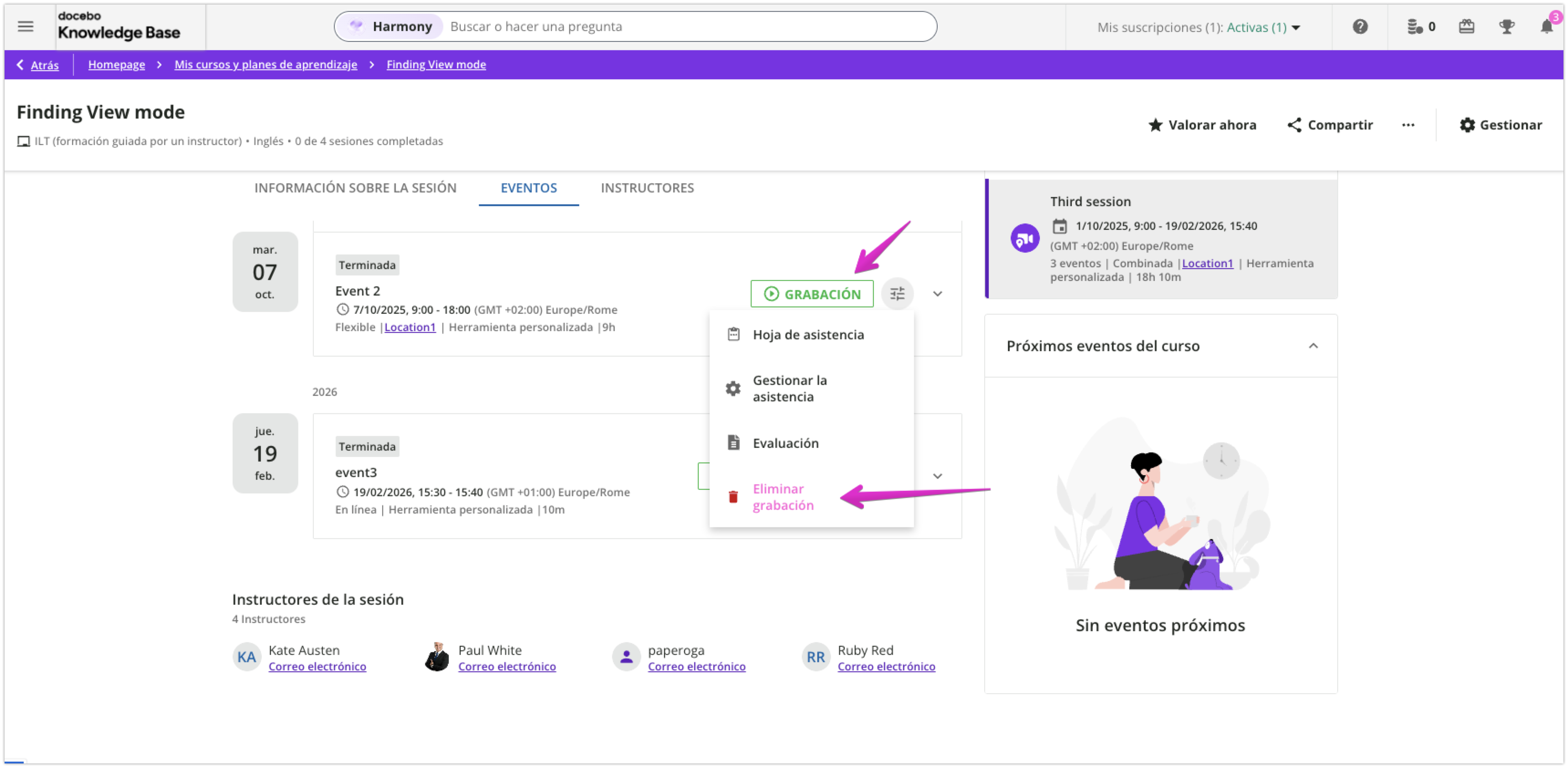Select Hoja de asistencia menu item
Screen dimensions: 1568x768
(x=808, y=335)
